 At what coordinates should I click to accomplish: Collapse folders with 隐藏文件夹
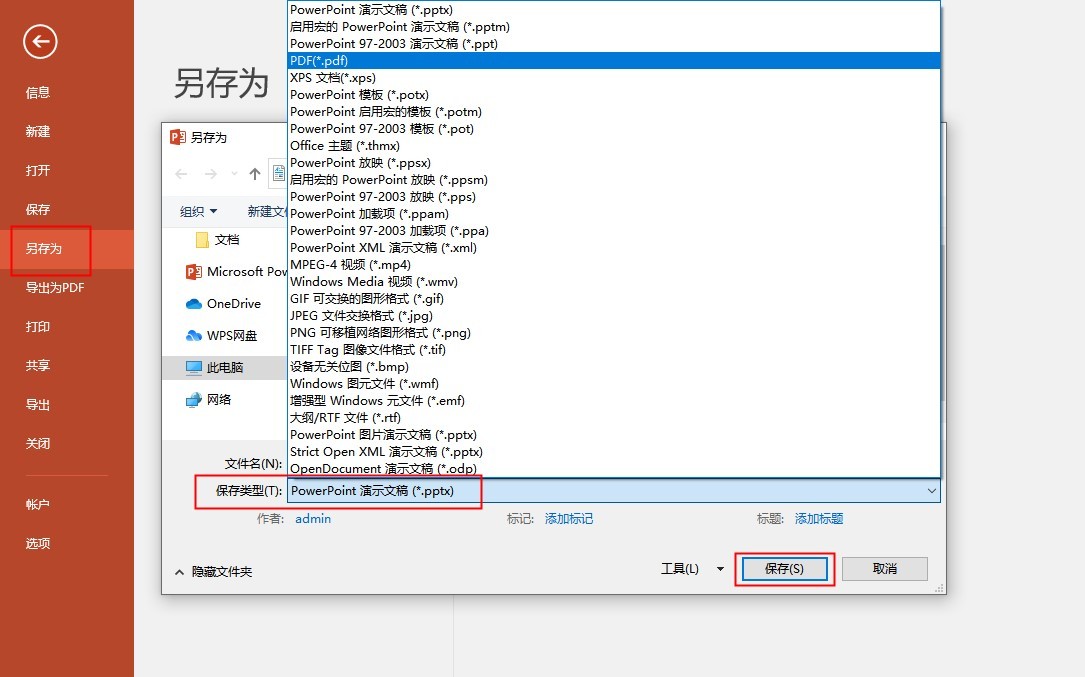[x=214, y=572]
